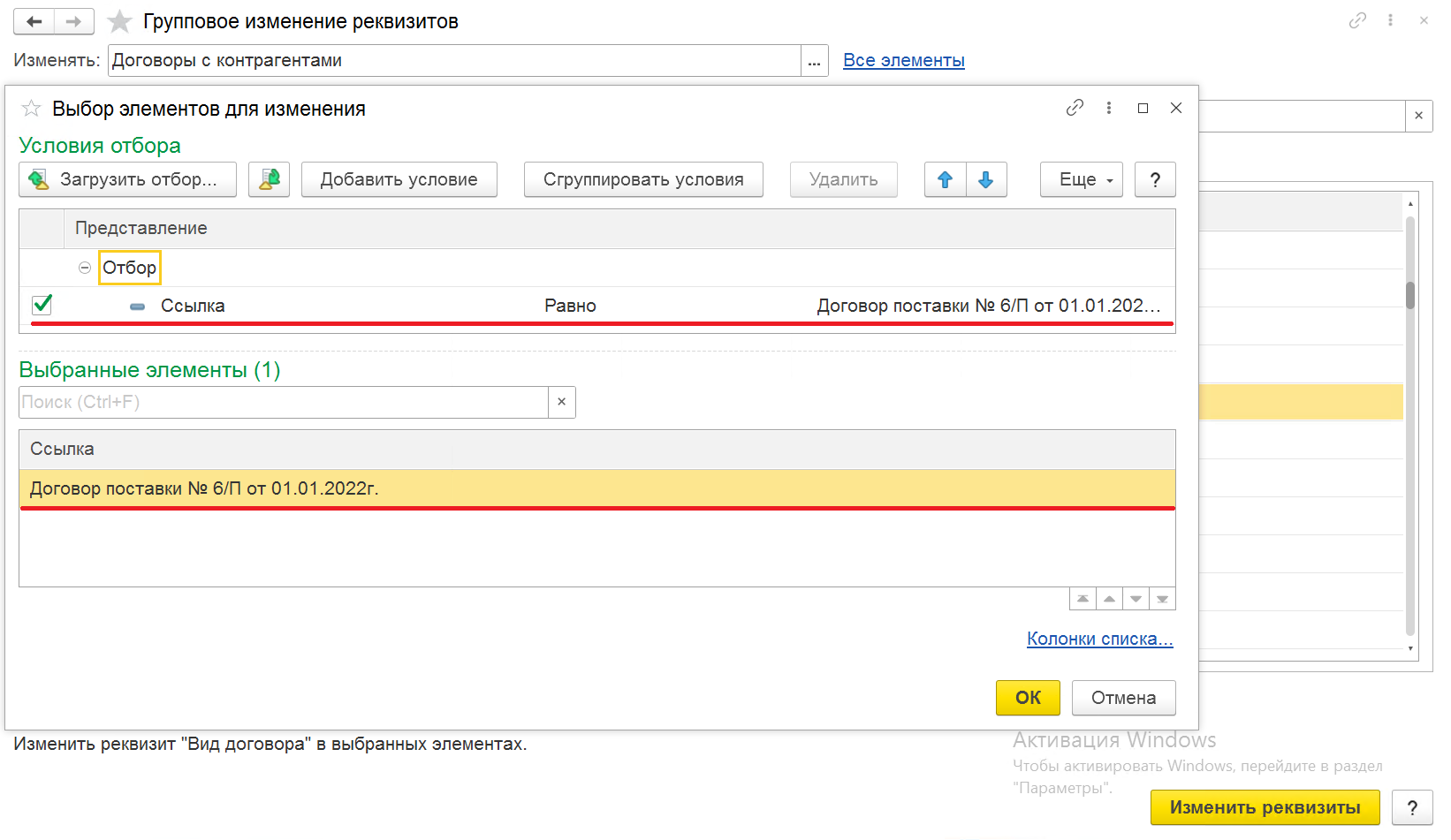Click Сгруппировать условия button

point(643,179)
